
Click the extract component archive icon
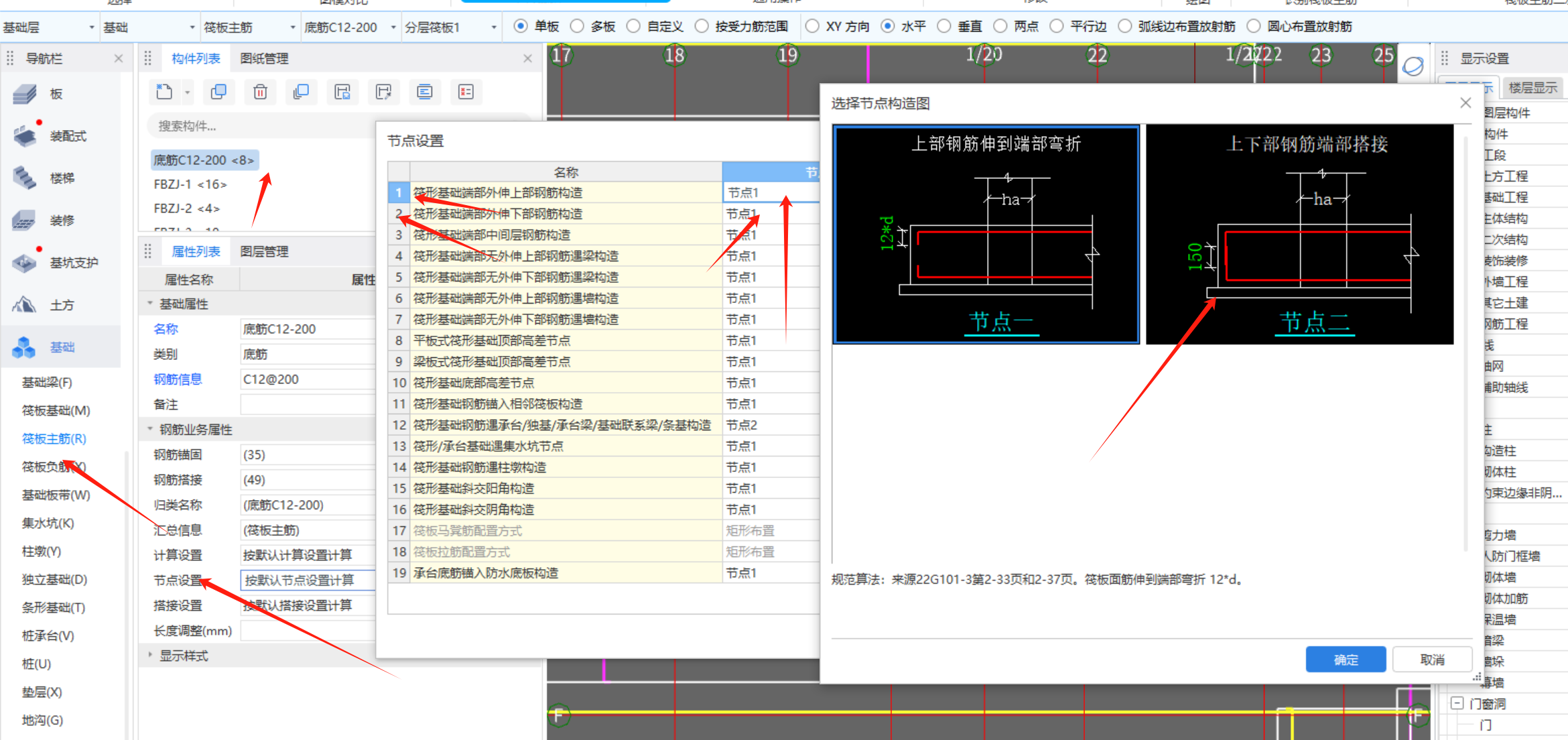pyautogui.click(x=383, y=92)
